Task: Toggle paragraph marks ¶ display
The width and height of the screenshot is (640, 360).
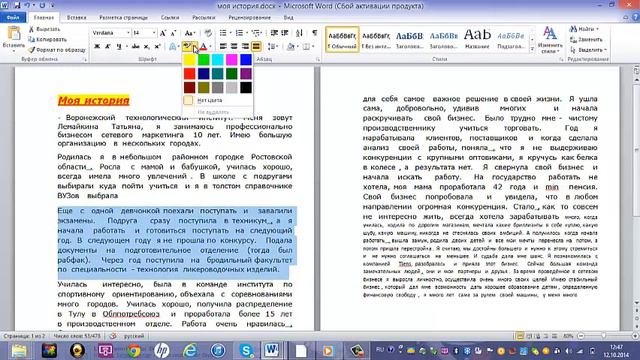Action: [x=315, y=33]
